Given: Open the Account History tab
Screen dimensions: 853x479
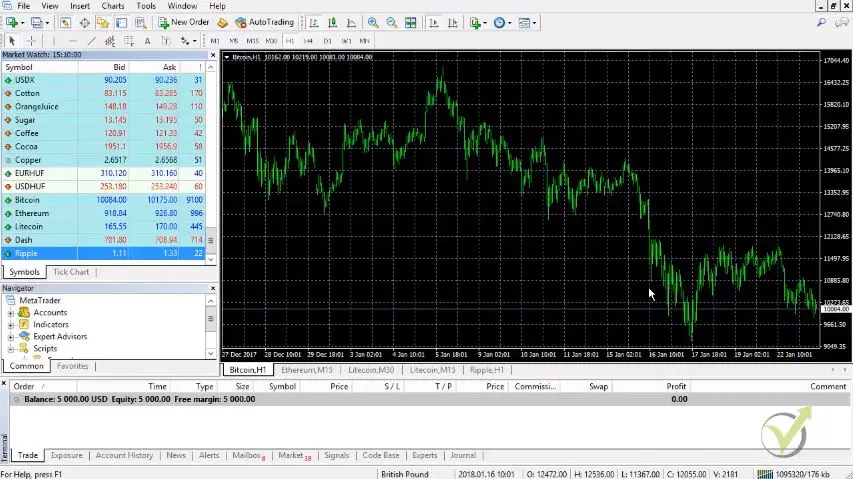Looking at the screenshot, I should pos(124,456).
